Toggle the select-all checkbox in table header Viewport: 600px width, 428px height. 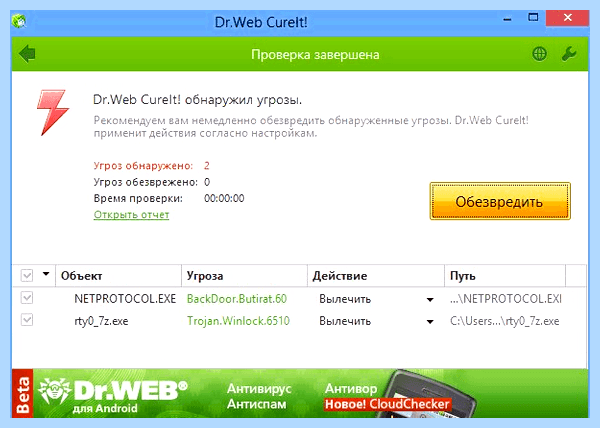pyautogui.click(x=27, y=275)
